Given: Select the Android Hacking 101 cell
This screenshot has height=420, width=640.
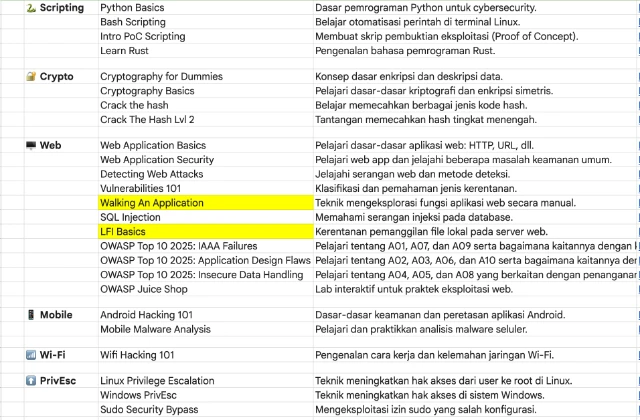Looking at the screenshot, I should click(x=206, y=315).
